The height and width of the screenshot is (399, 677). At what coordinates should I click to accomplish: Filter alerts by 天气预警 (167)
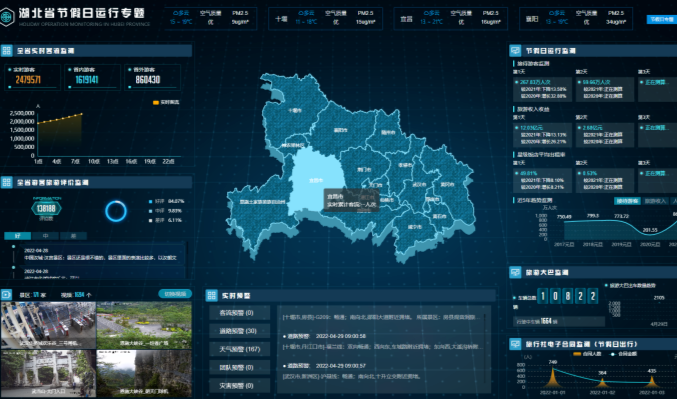point(240,349)
